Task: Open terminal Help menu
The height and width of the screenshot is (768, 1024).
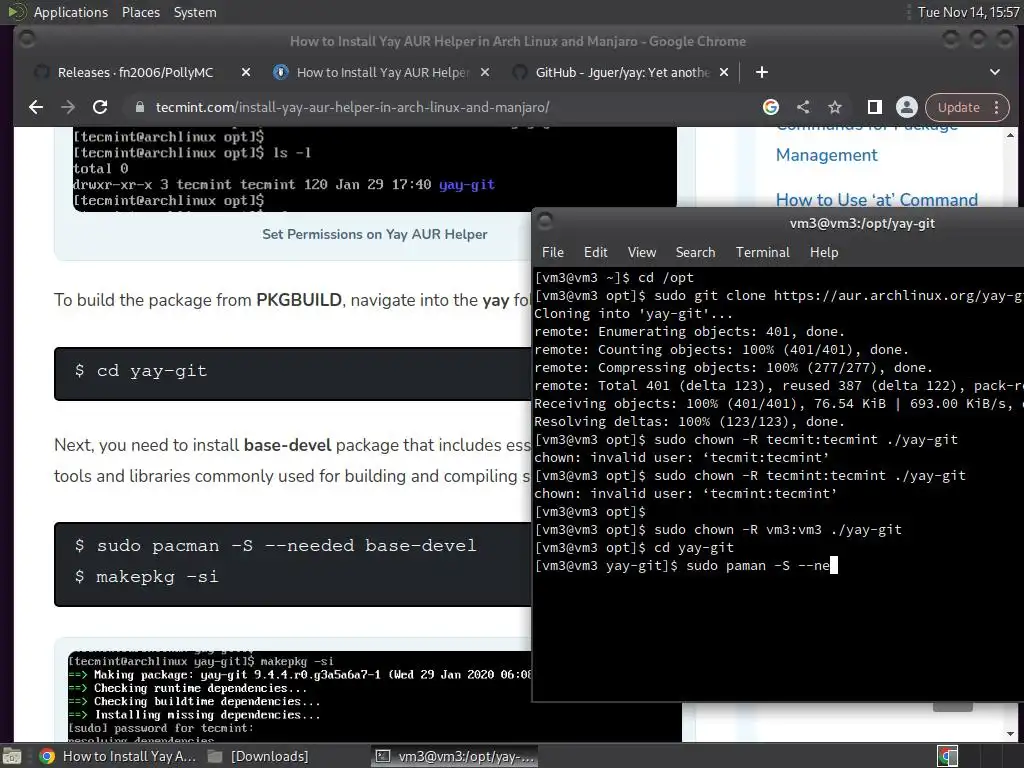Action: [x=824, y=252]
